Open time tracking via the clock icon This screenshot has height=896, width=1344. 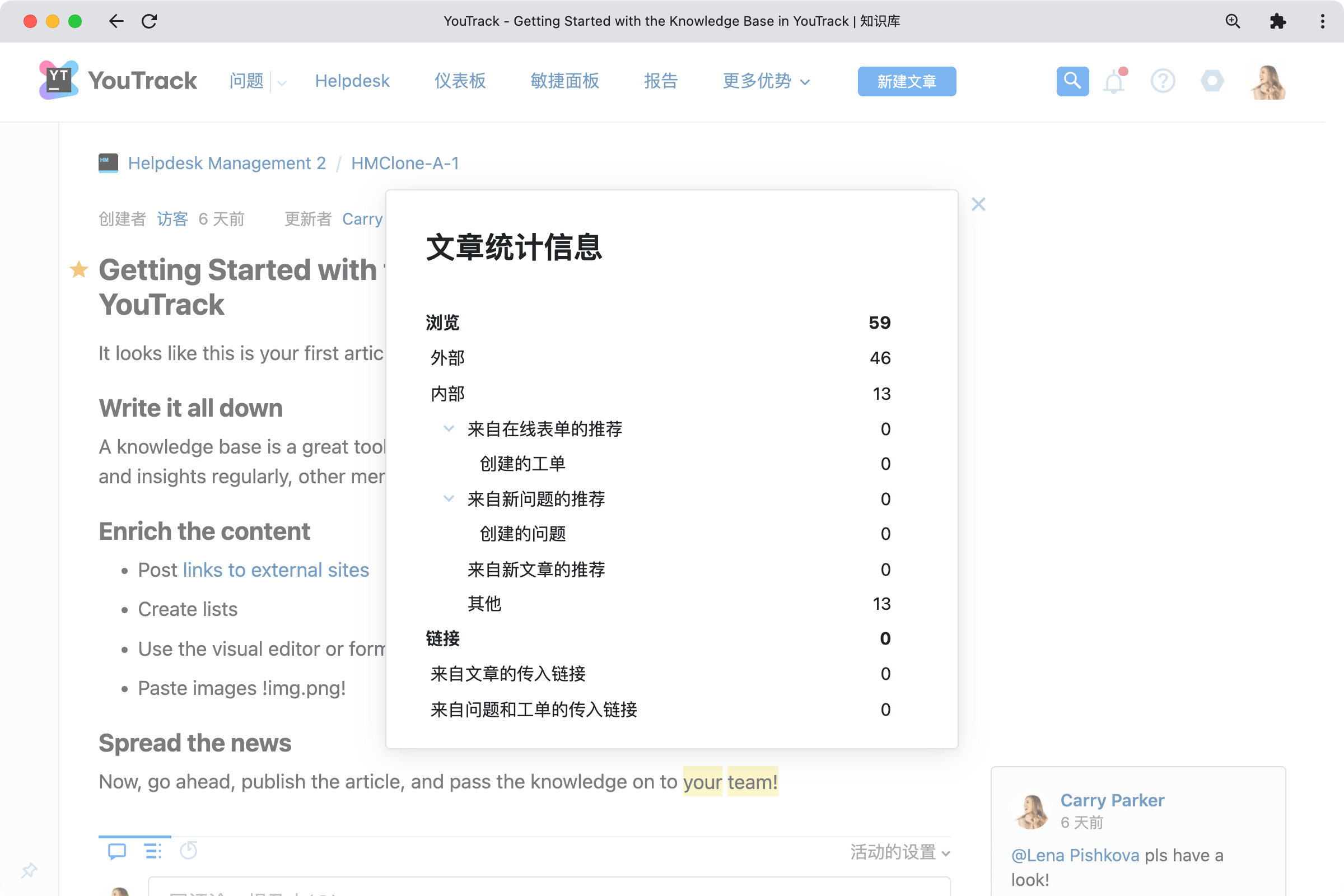[189, 851]
